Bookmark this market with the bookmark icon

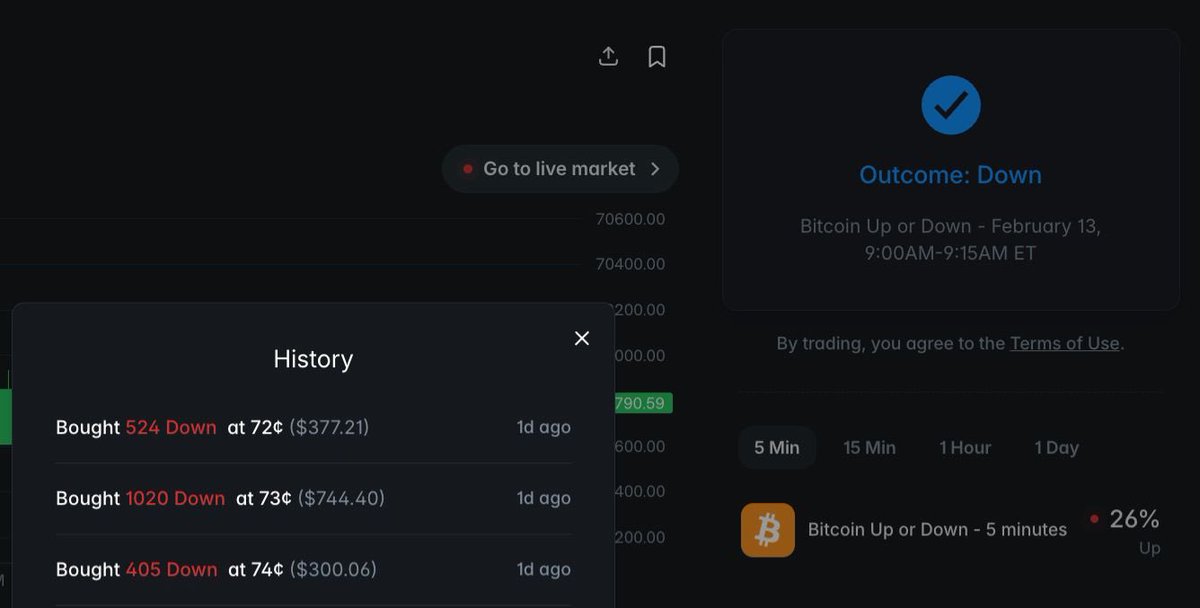(x=657, y=57)
